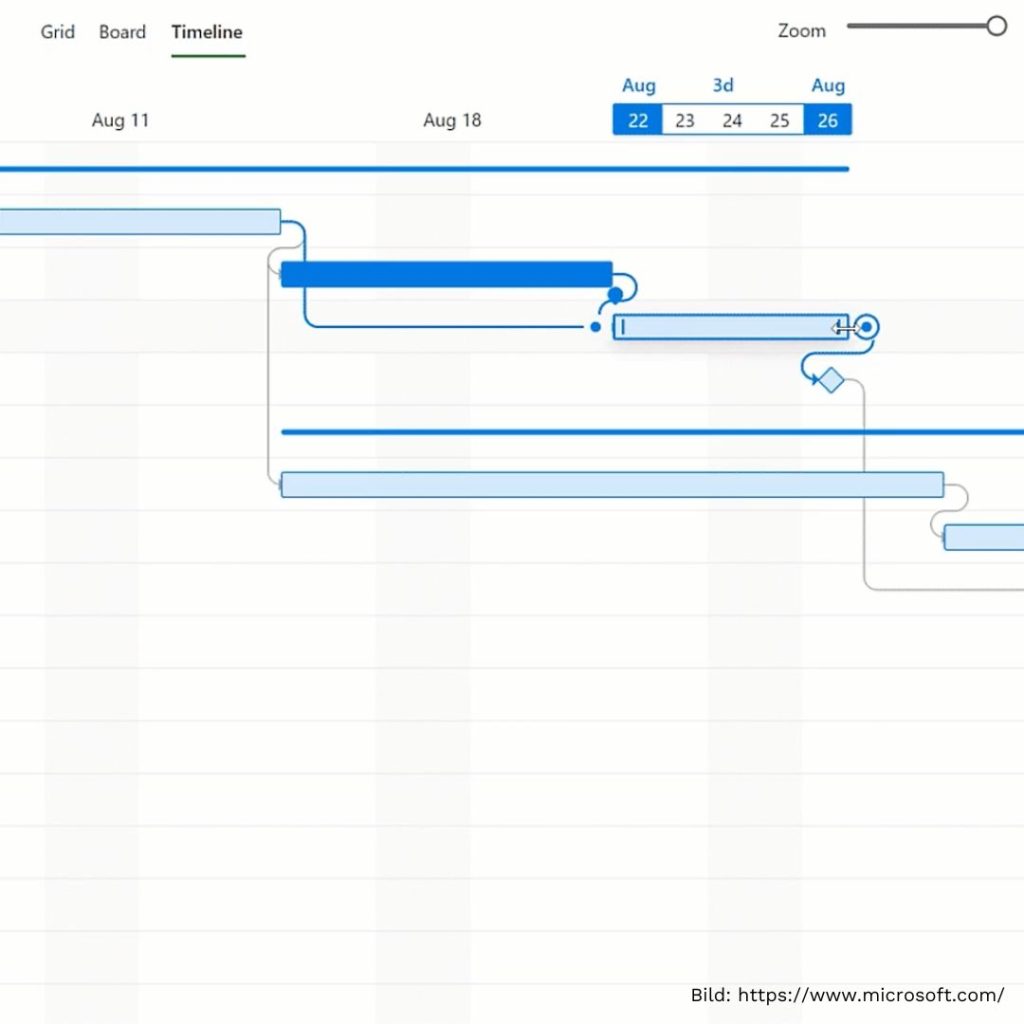Select Aug 22 in the date range header
Viewport: 1024px width, 1024px height.
click(637, 119)
